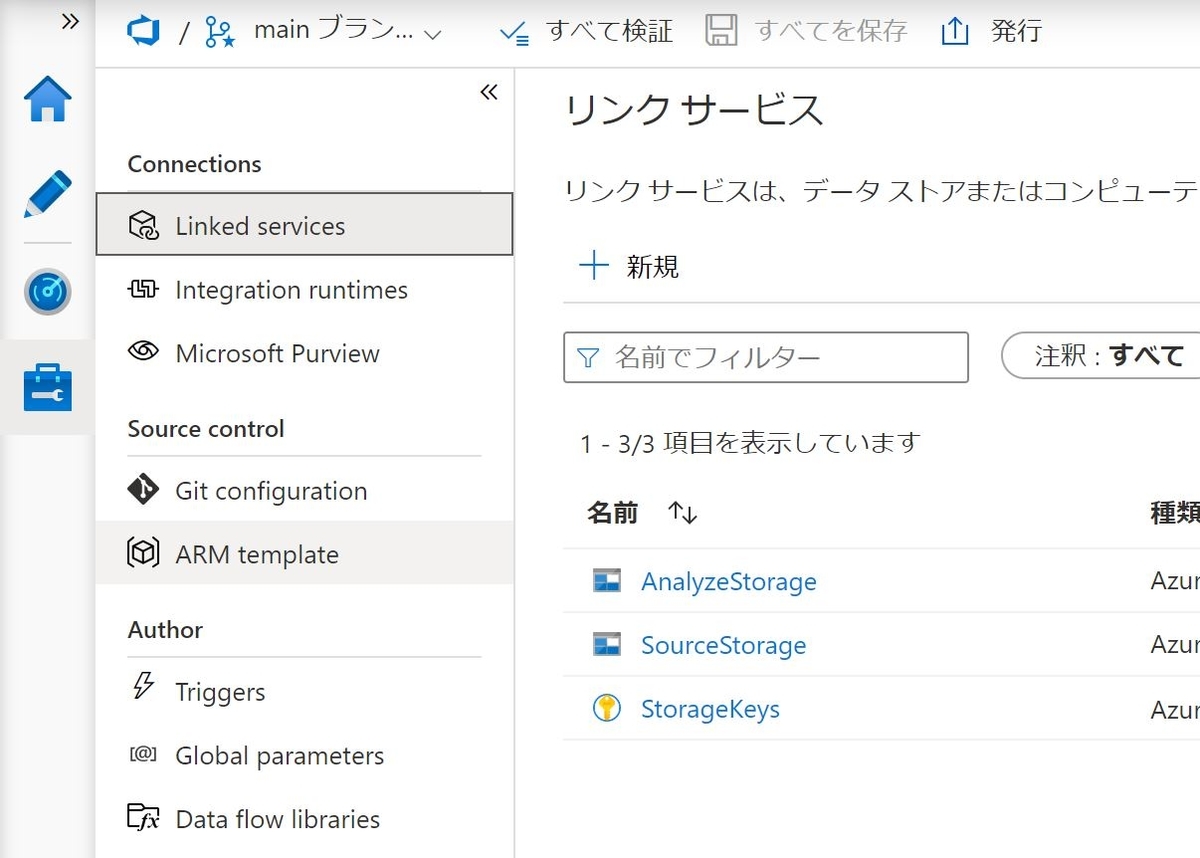Click 新規 to add linked service
Image resolution: width=1200 pixels, height=858 pixels.
pyautogui.click(x=630, y=266)
